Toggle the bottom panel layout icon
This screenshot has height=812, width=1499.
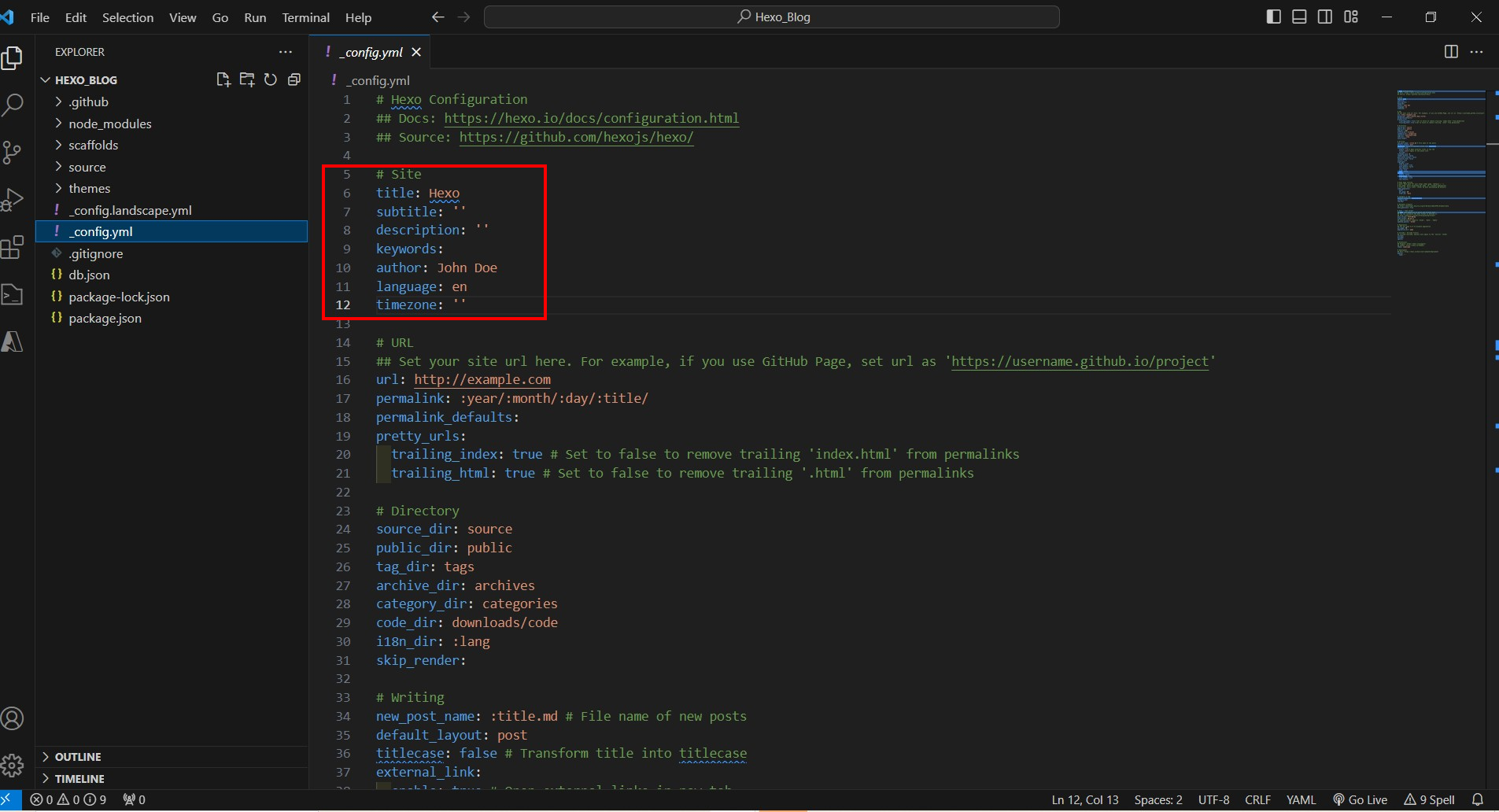(1300, 17)
